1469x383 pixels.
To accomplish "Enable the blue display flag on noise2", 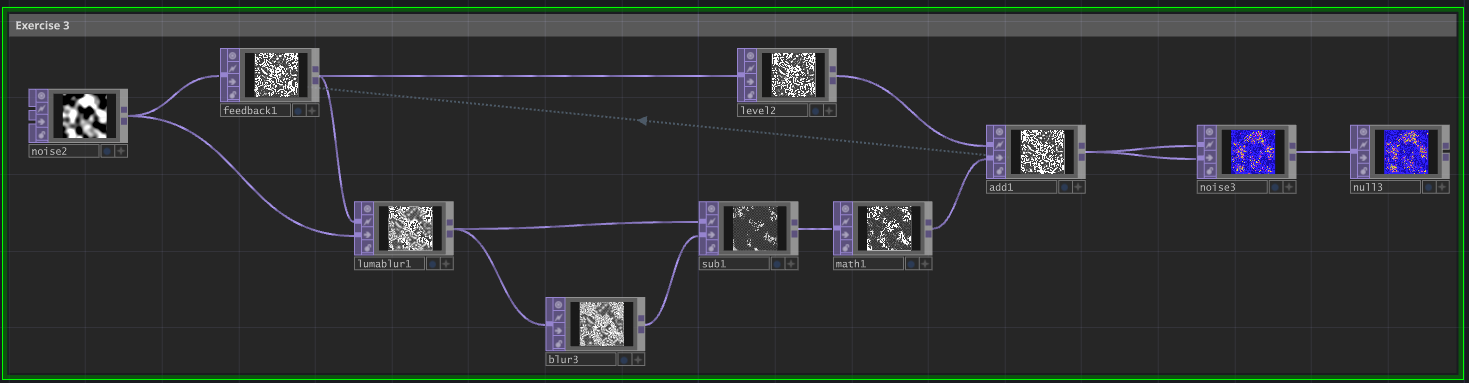I will 106,151.
